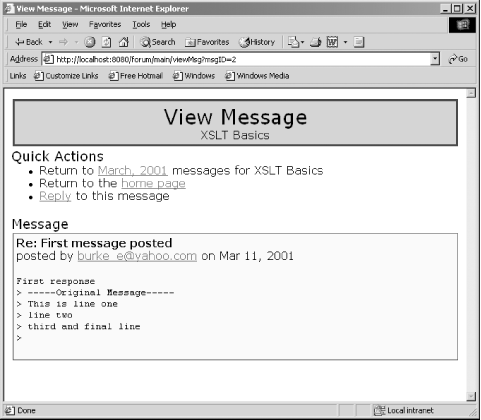
Task: Click the Back arrow button
Action: pos(29,42)
